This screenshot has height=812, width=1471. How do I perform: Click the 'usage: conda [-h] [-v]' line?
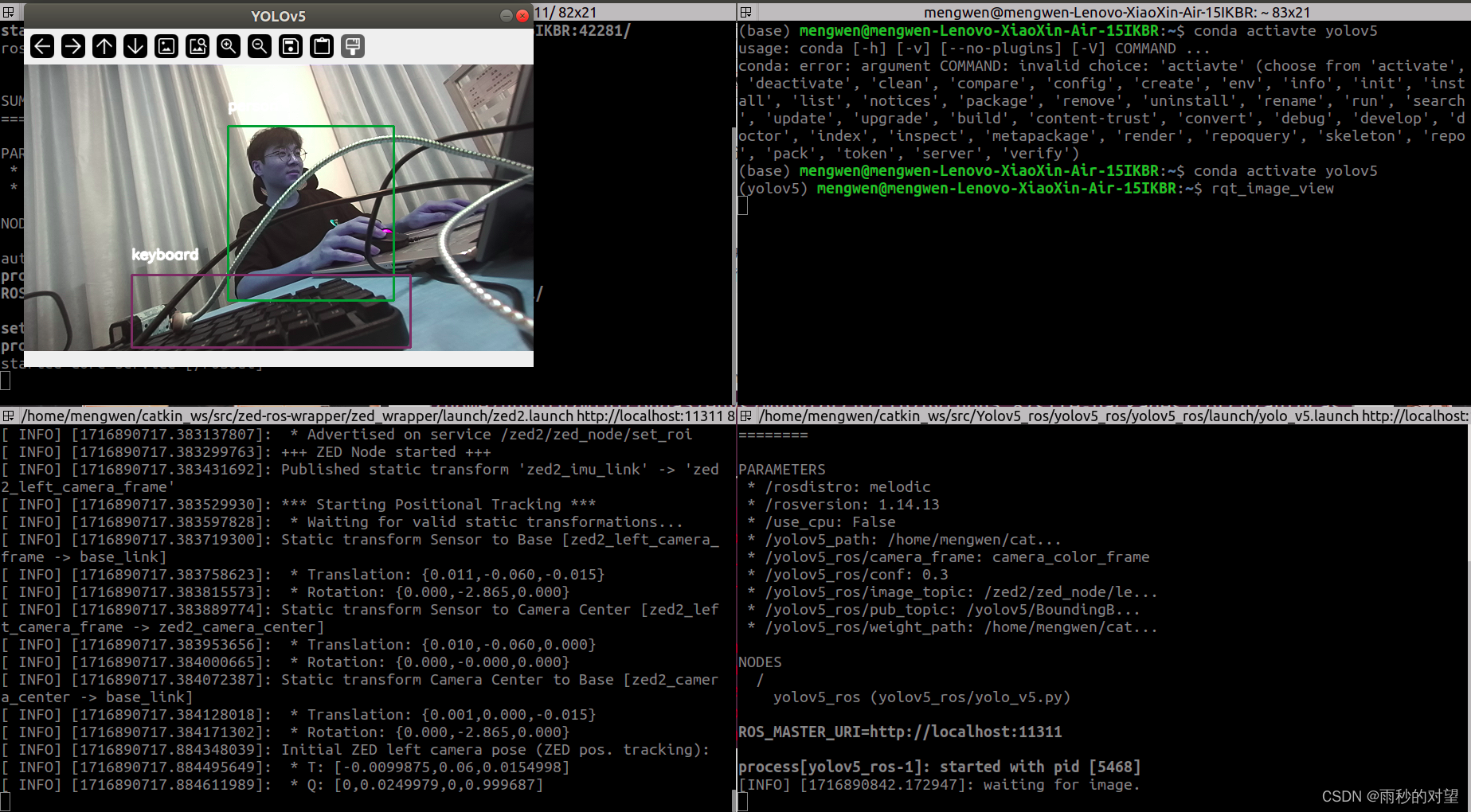point(974,49)
